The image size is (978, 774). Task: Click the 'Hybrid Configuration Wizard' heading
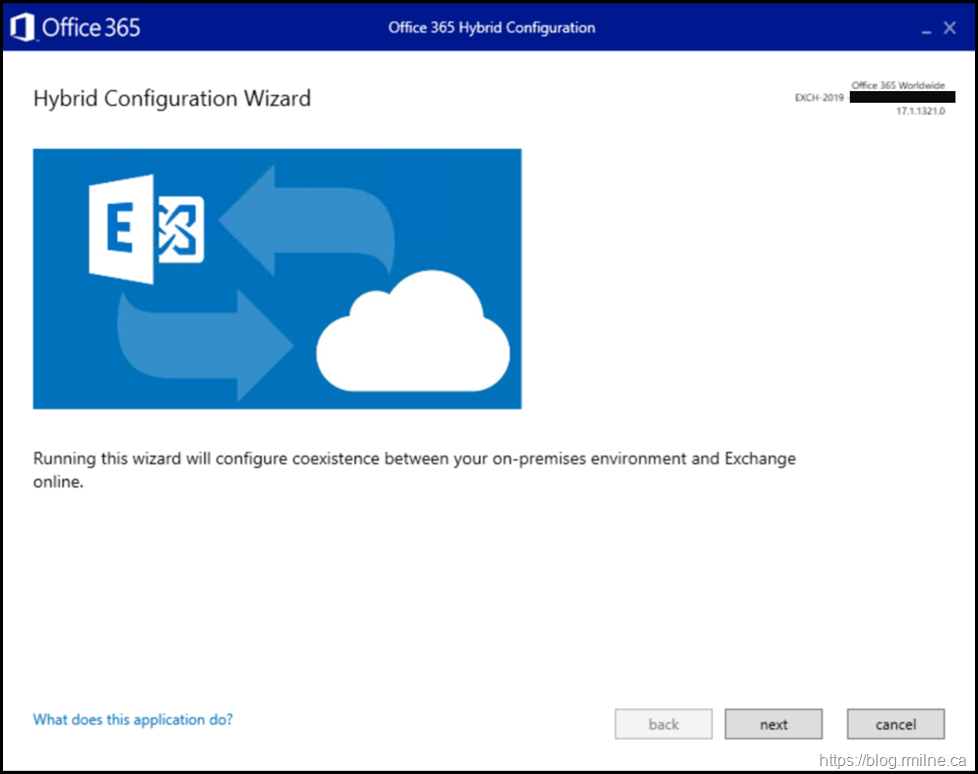172,98
